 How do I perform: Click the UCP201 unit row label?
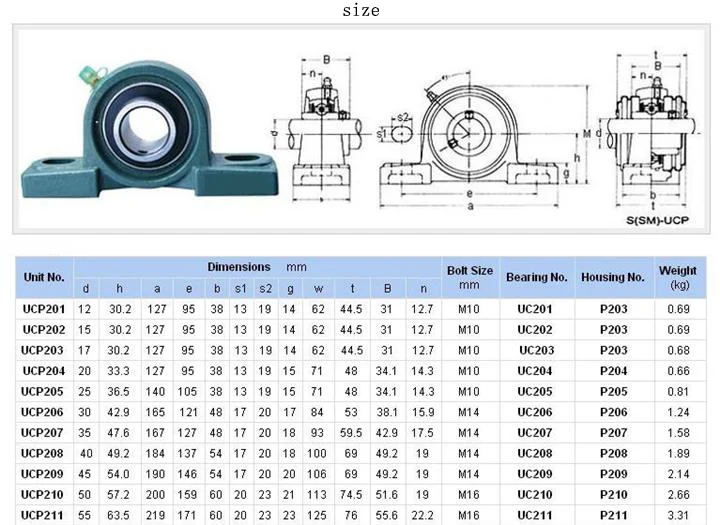coord(44,309)
